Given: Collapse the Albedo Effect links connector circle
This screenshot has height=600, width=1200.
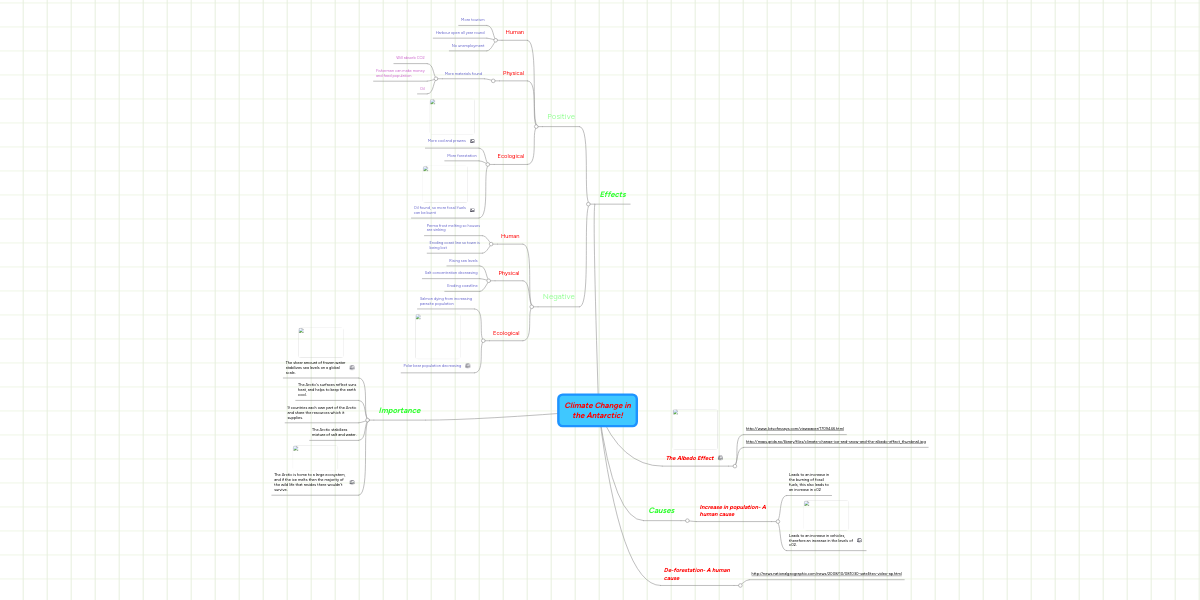Looking at the screenshot, I should [x=735, y=466].
